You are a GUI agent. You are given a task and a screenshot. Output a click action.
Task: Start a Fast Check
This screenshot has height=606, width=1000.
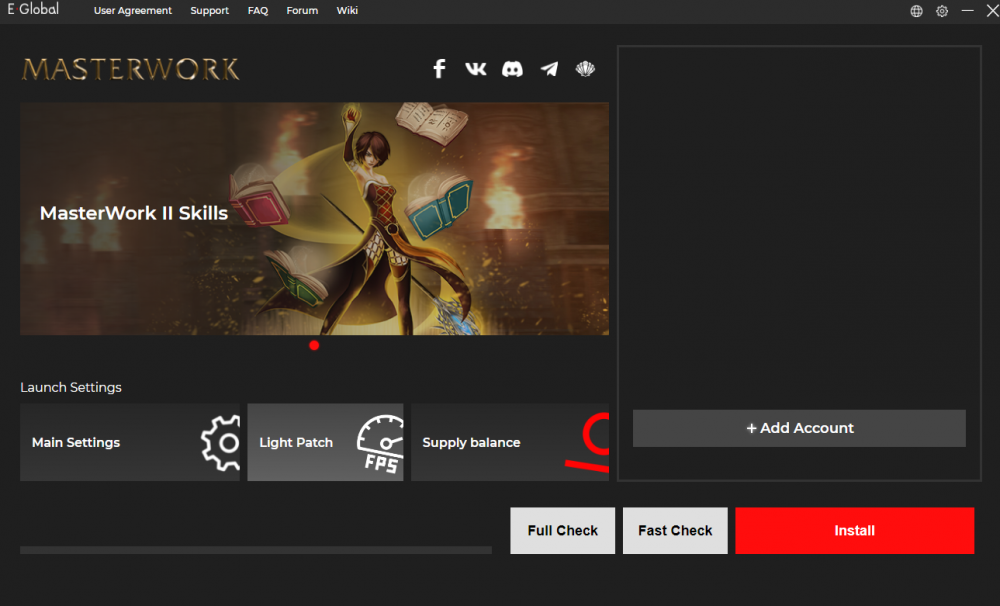click(675, 530)
